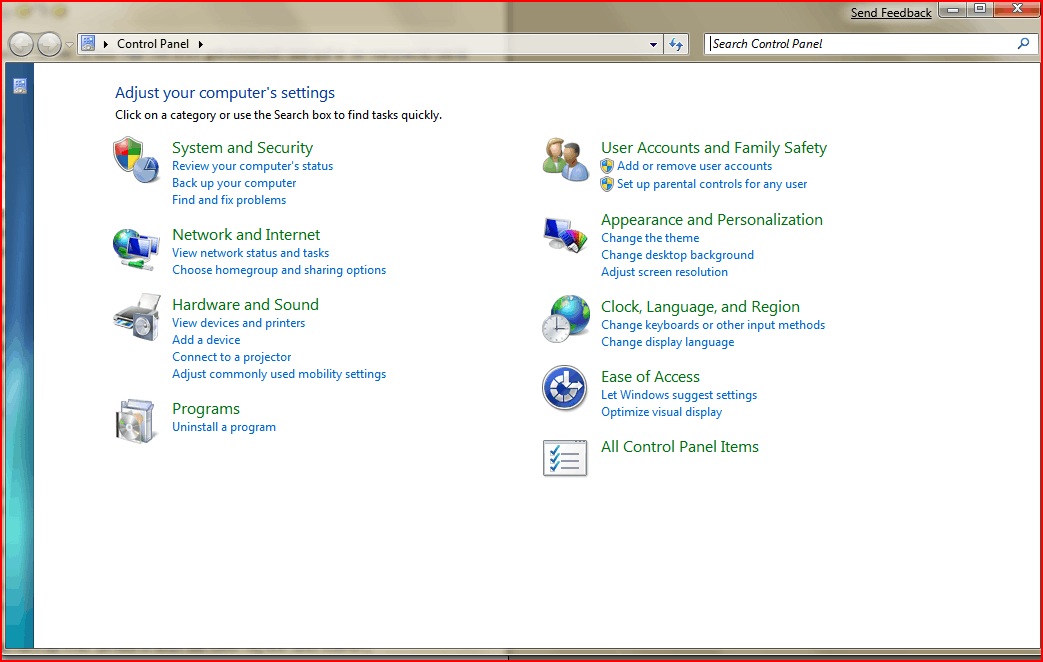
Task: Click the Clock, Language, and Region globe icon
Action: [565, 319]
